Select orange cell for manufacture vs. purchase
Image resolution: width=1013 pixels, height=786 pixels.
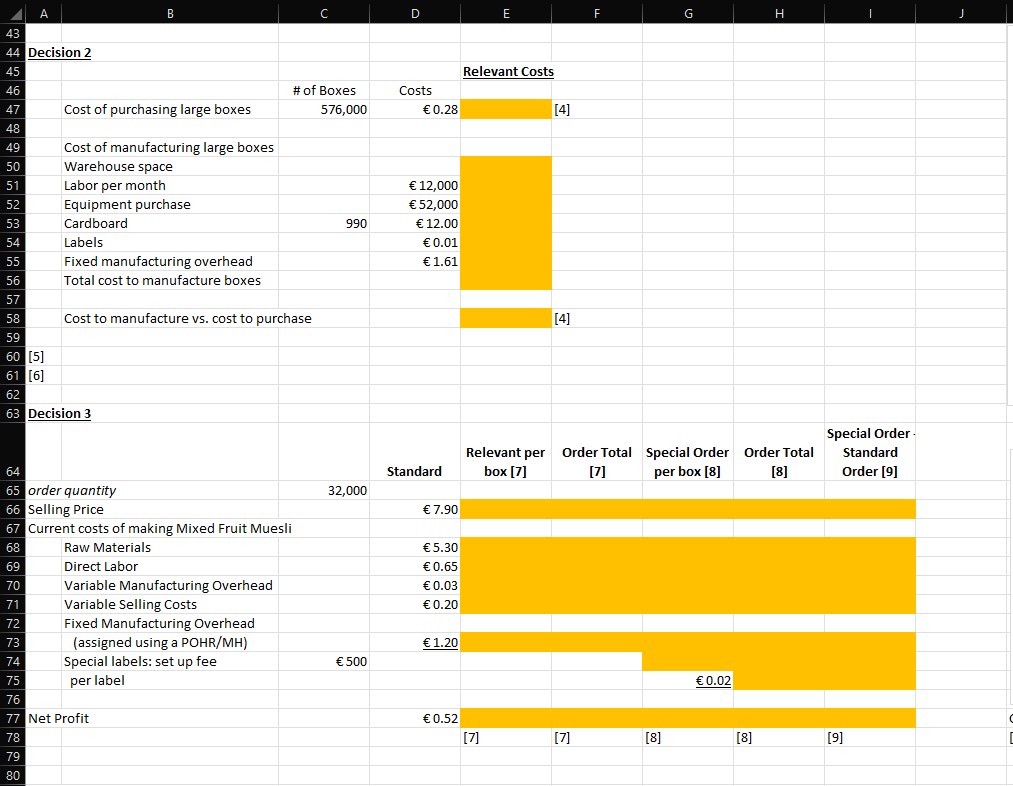[x=506, y=318]
